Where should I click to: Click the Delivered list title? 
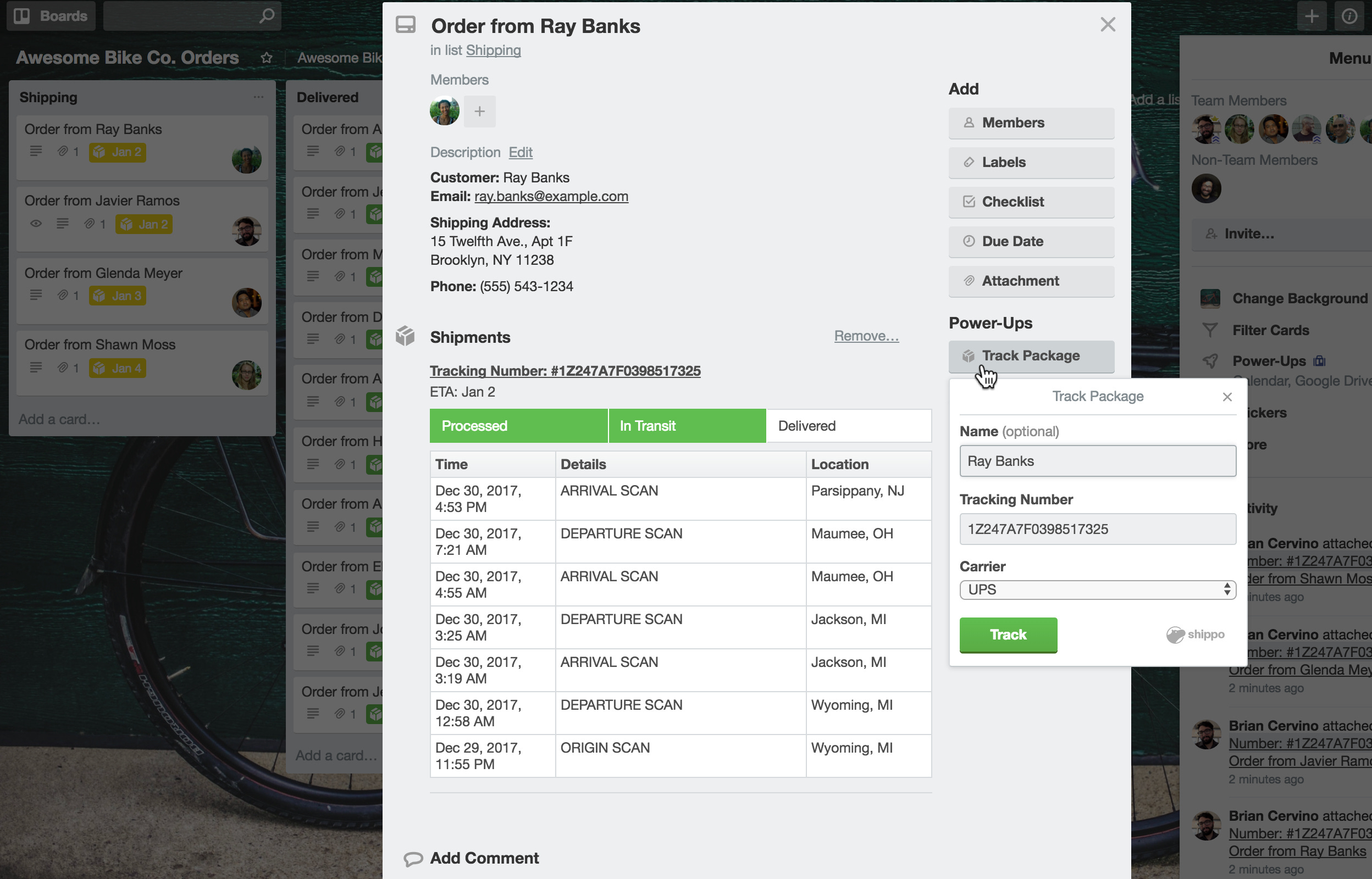(327, 98)
